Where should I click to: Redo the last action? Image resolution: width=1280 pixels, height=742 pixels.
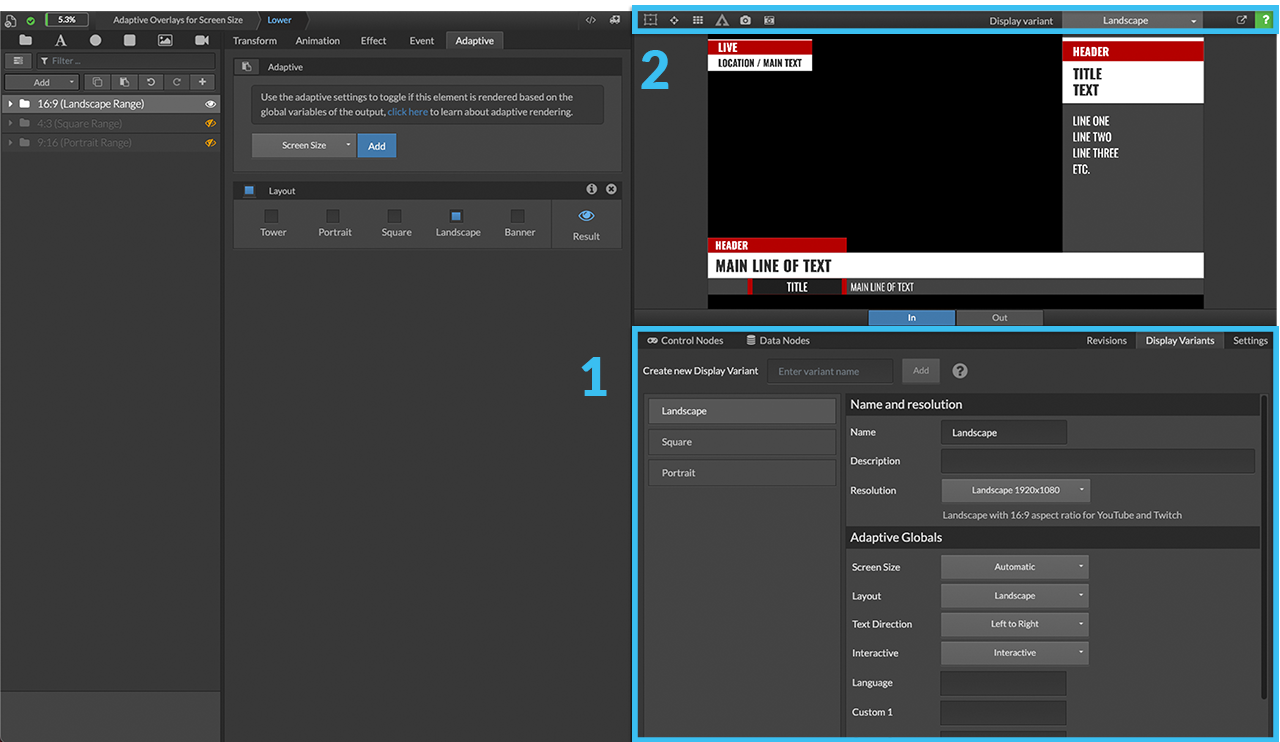pos(177,82)
